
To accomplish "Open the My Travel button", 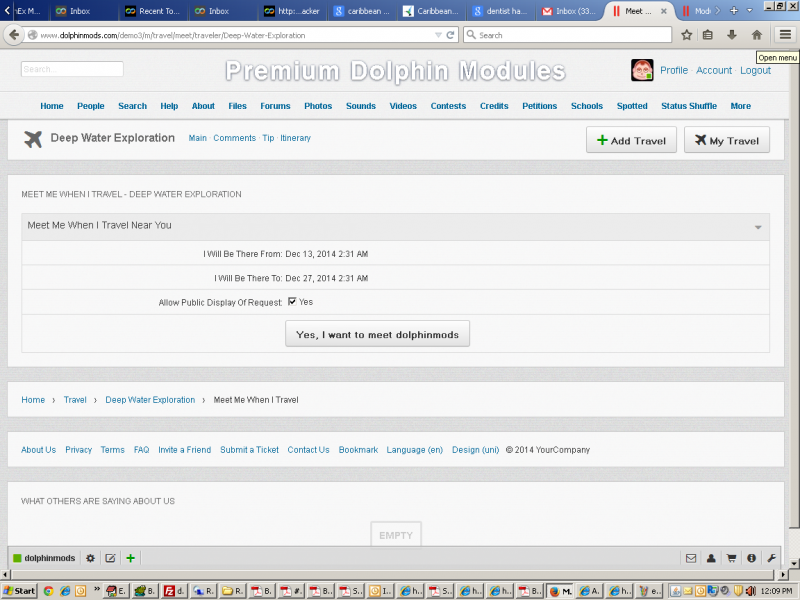I will pos(727,140).
